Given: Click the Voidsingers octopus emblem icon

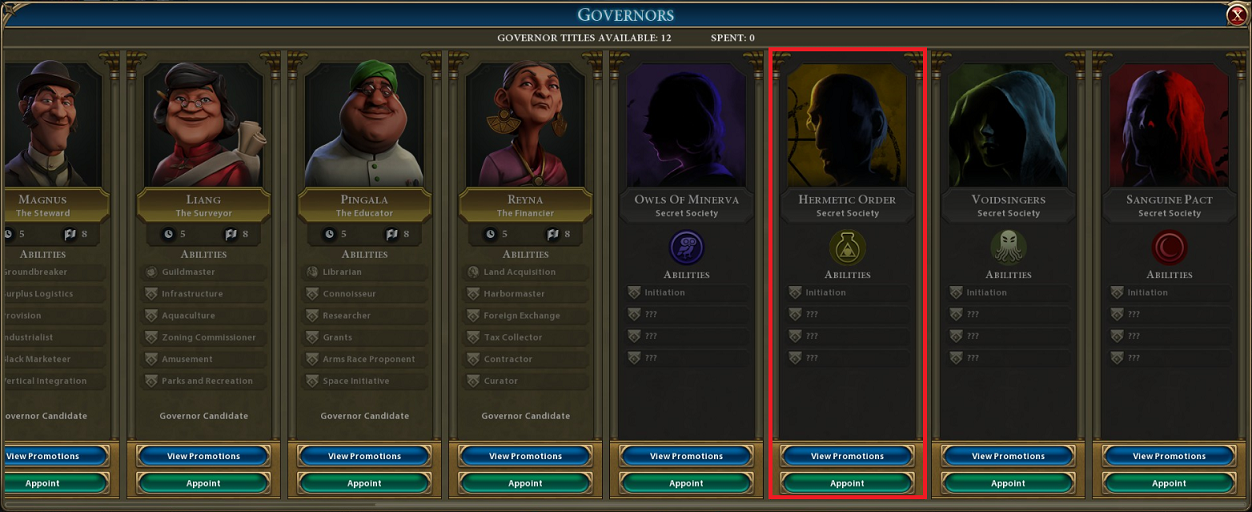Looking at the screenshot, I should click(x=1008, y=248).
